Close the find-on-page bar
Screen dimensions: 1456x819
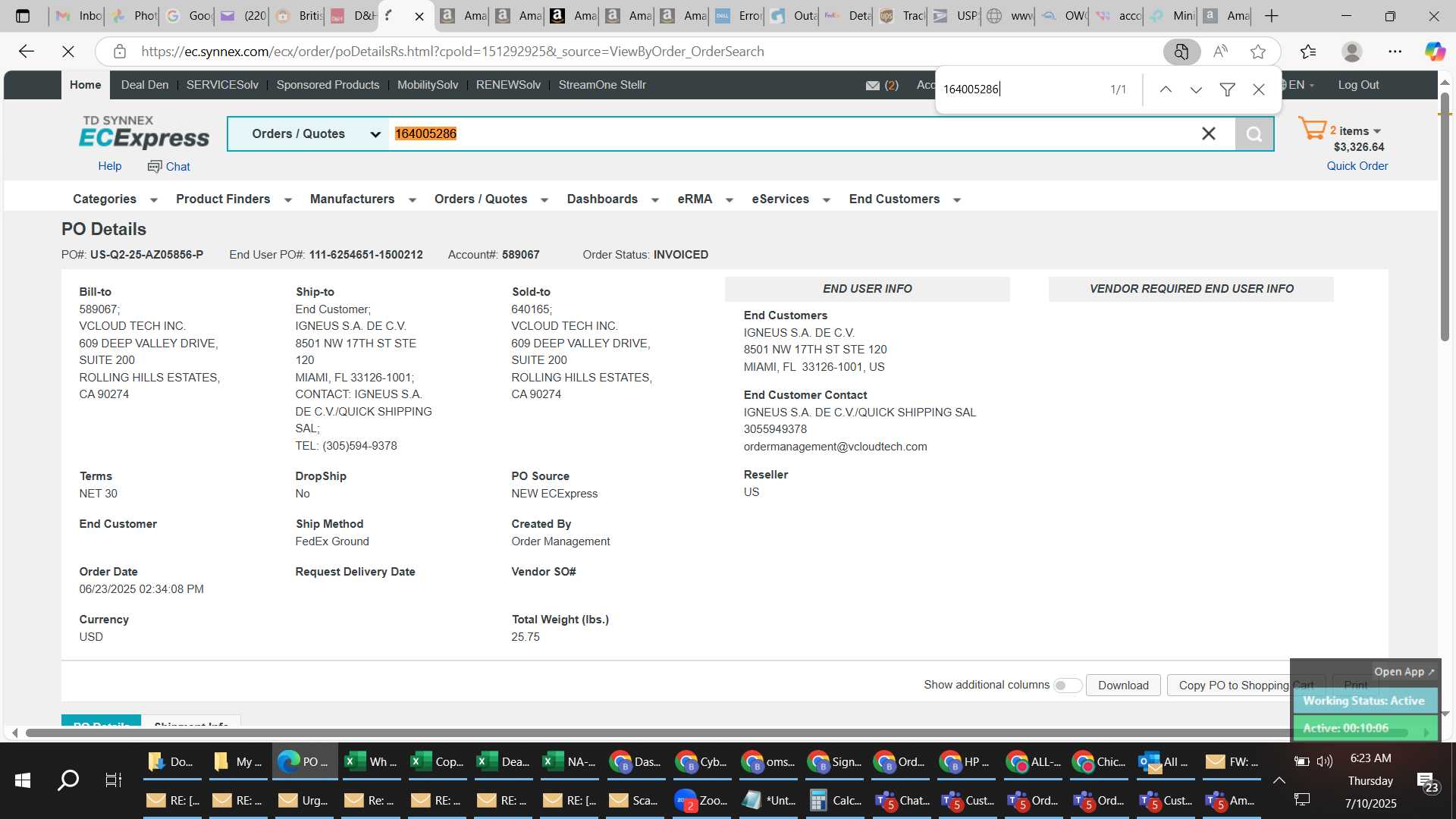(x=1259, y=89)
